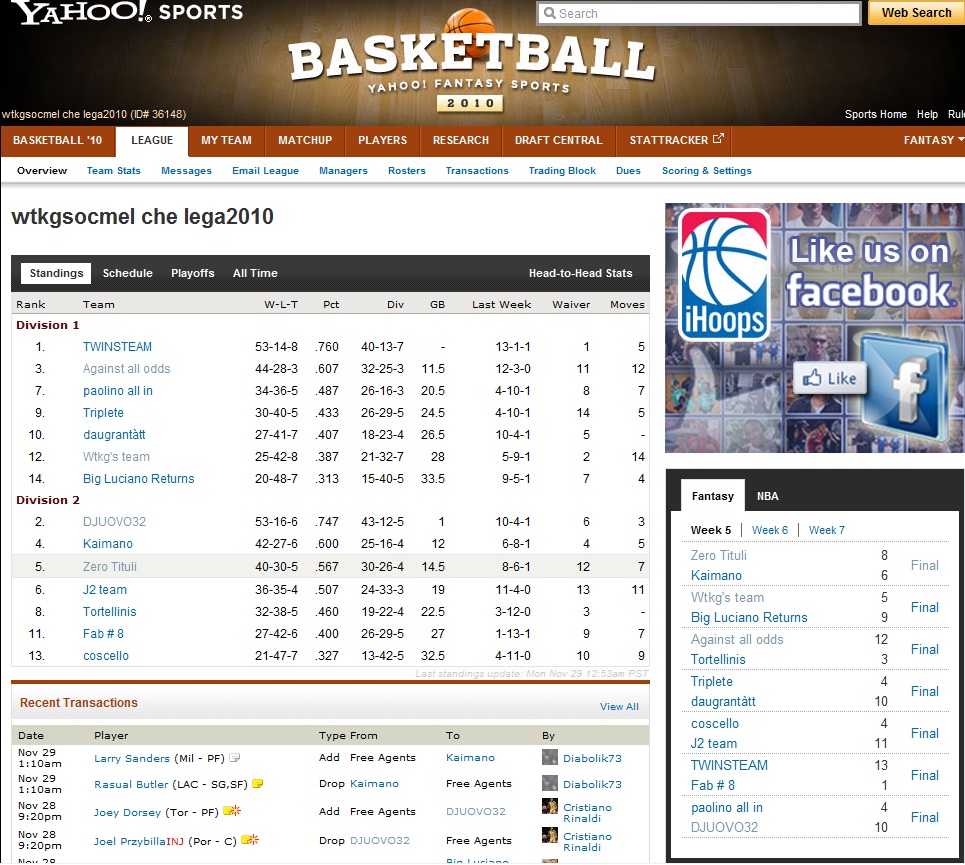Switch to the Schedule standings tab
This screenshot has width=965, height=865.
click(x=128, y=273)
